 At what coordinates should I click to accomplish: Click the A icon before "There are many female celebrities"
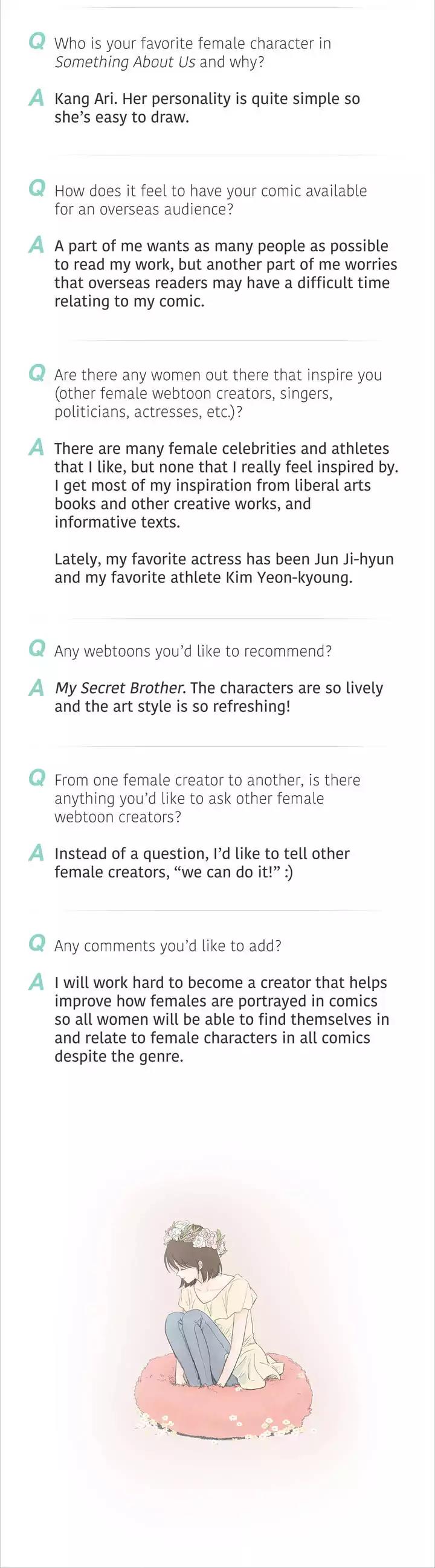[36, 447]
